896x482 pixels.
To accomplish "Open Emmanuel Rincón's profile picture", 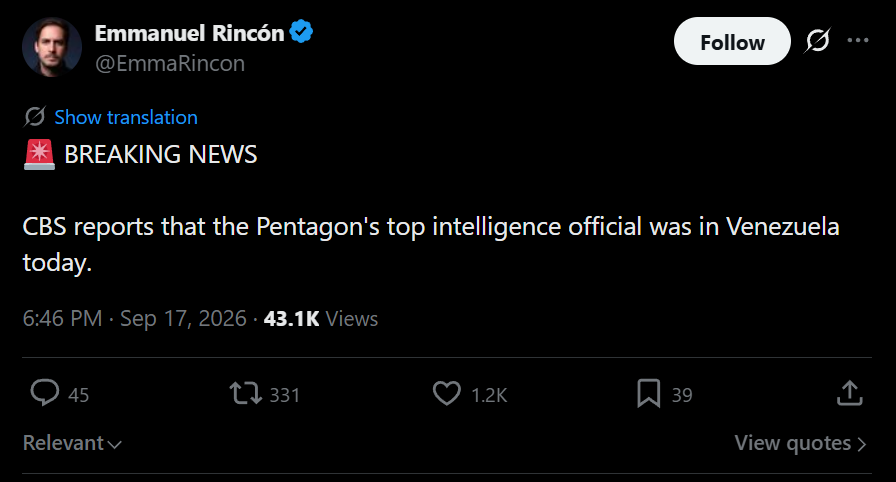I will (51, 47).
